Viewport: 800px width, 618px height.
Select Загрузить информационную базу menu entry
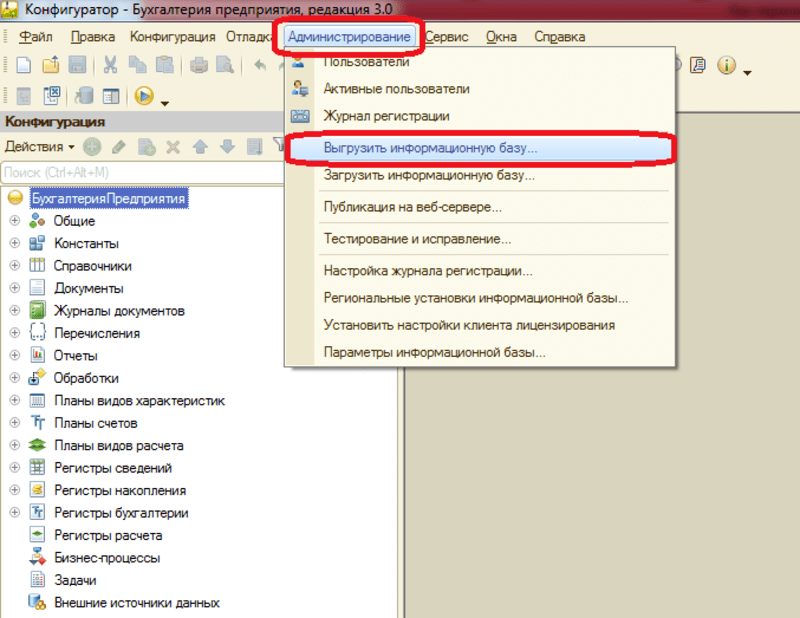pyautogui.click(x=428, y=175)
